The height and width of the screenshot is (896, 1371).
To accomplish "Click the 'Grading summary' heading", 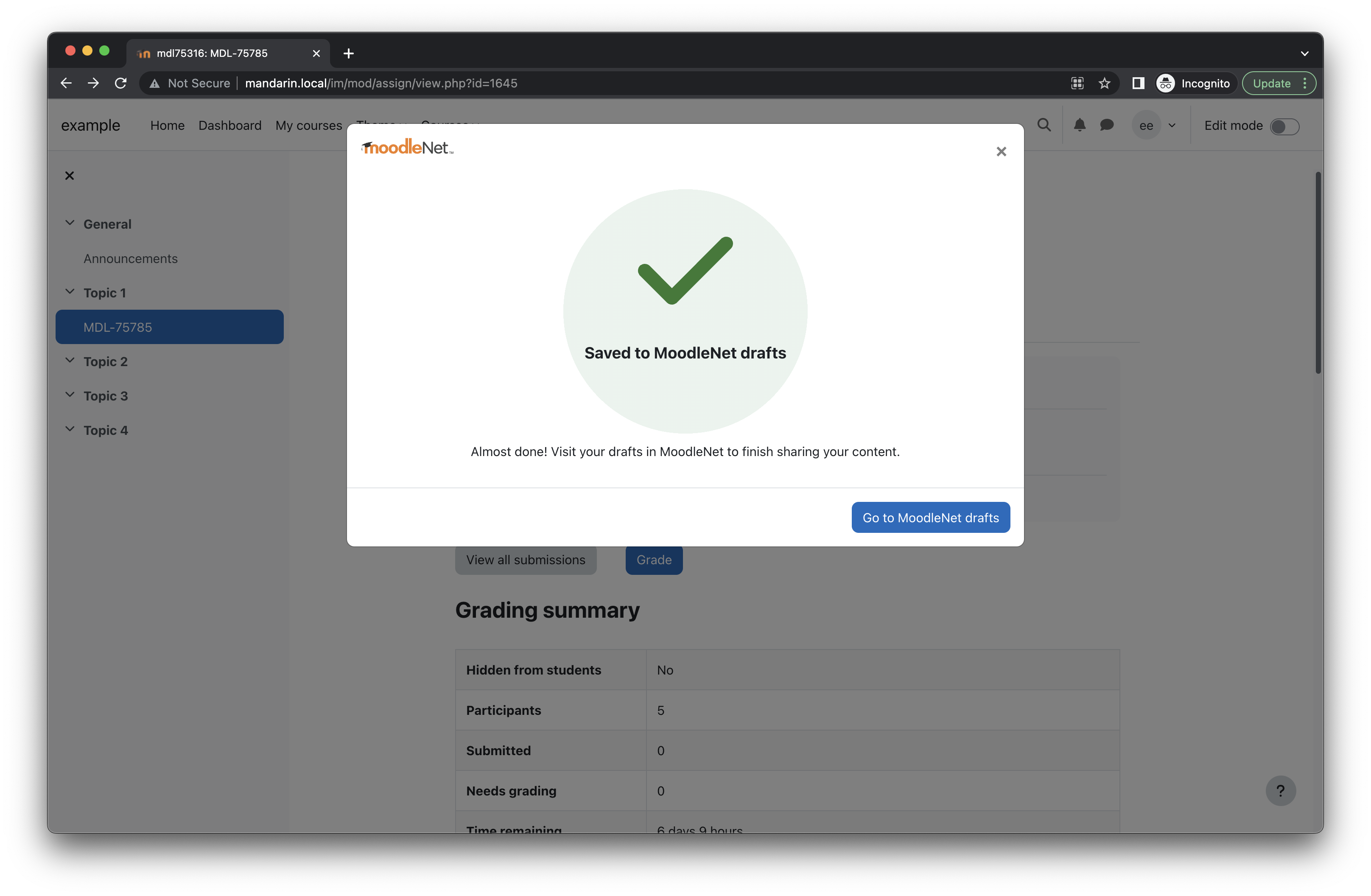I will click(x=547, y=610).
